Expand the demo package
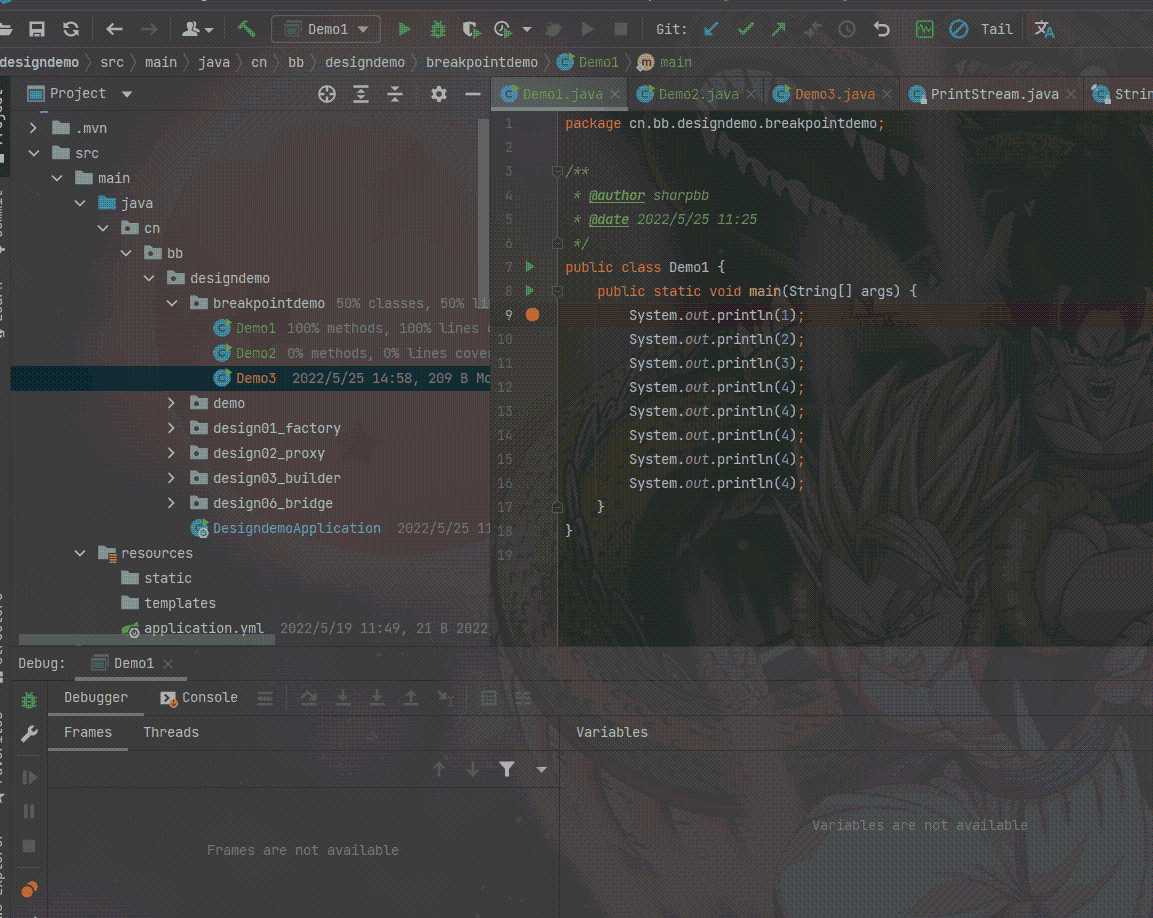Screen dimensions: 1153x918 [x=171, y=403]
